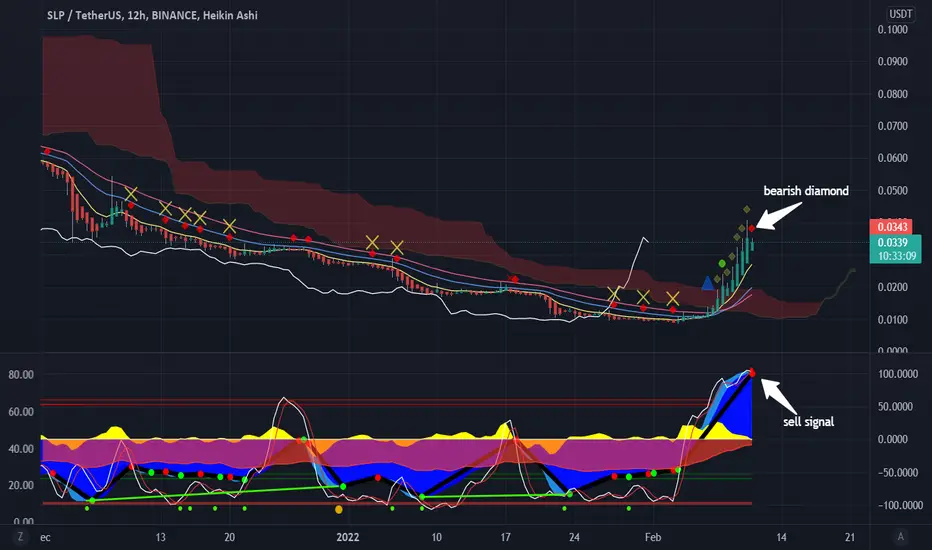Image resolution: width=932 pixels, height=550 pixels.
Task: Click the 0.0800 price axis label
Action: pyautogui.click(x=892, y=94)
